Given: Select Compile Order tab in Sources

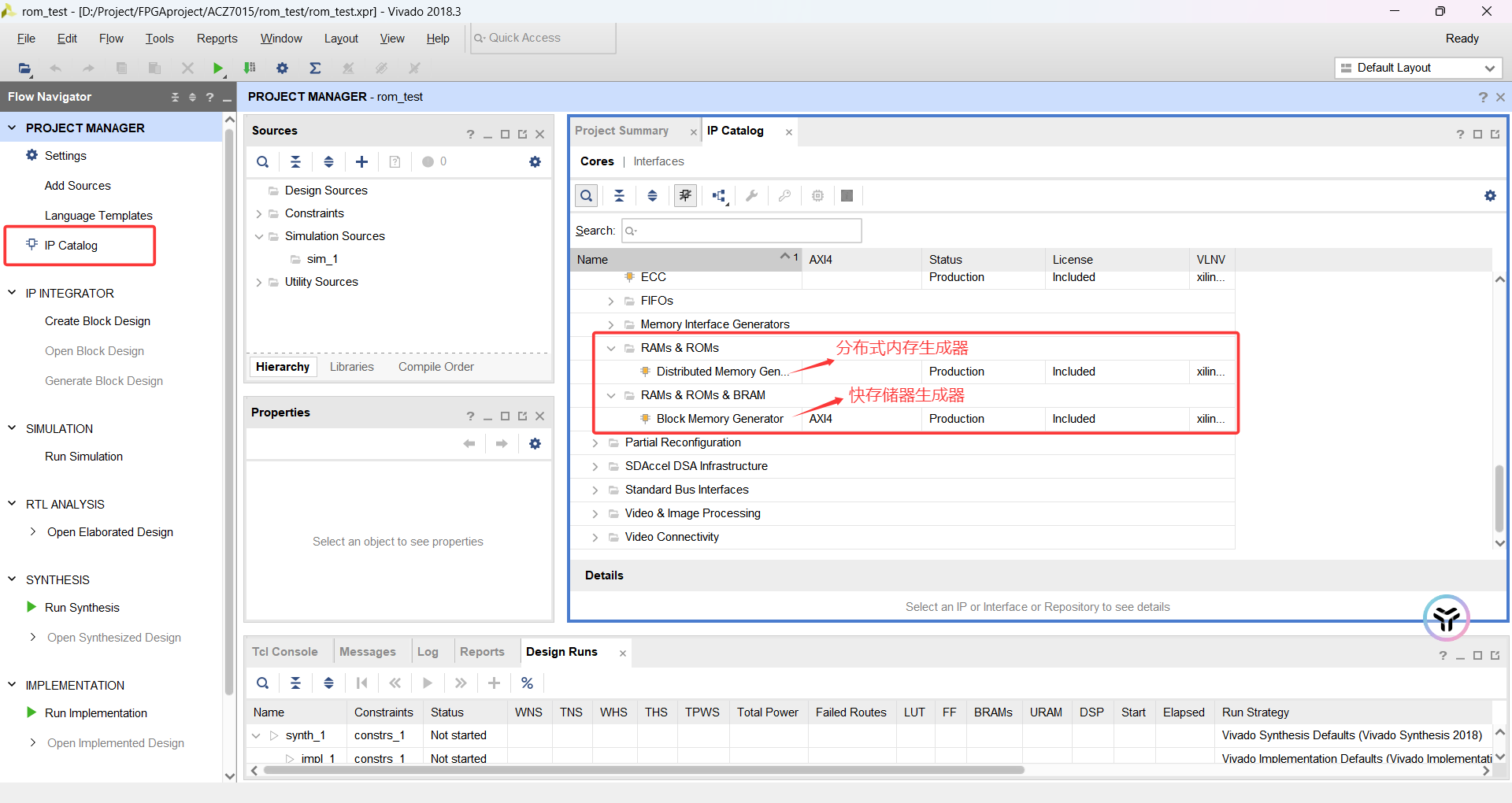Looking at the screenshot, I should [x=436, y=367].
